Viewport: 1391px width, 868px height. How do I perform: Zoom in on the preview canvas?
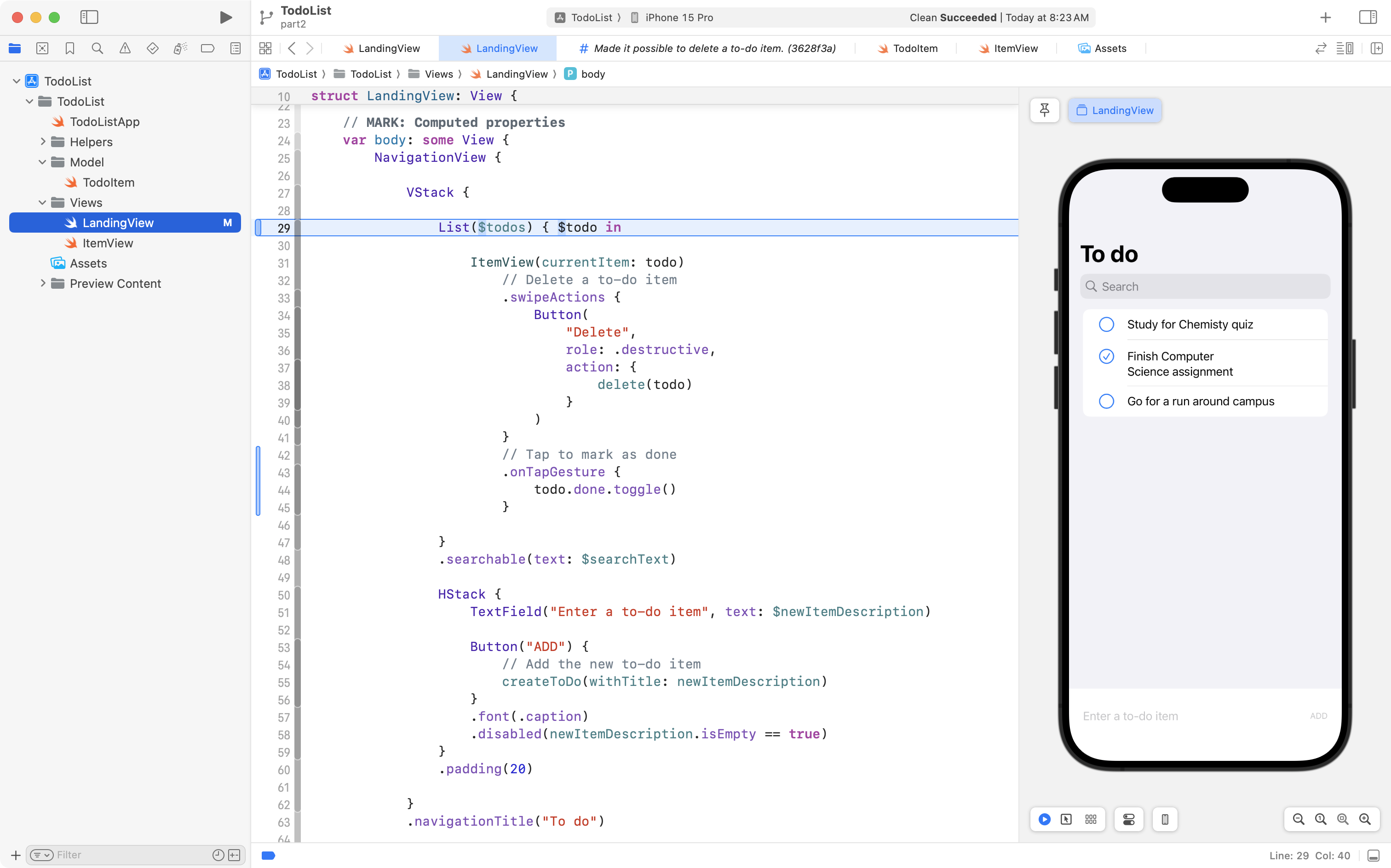(1365, 819)
